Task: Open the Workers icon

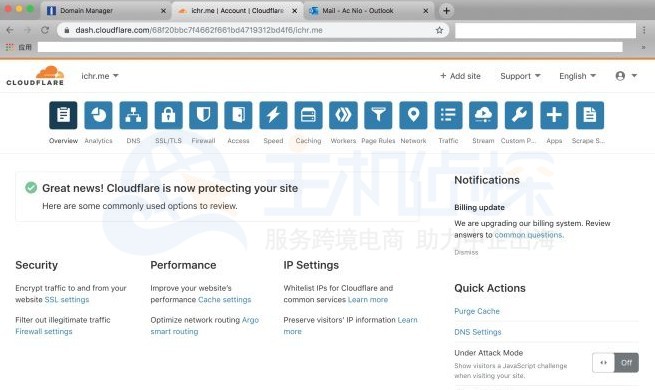Action: (x=343, y=115)
